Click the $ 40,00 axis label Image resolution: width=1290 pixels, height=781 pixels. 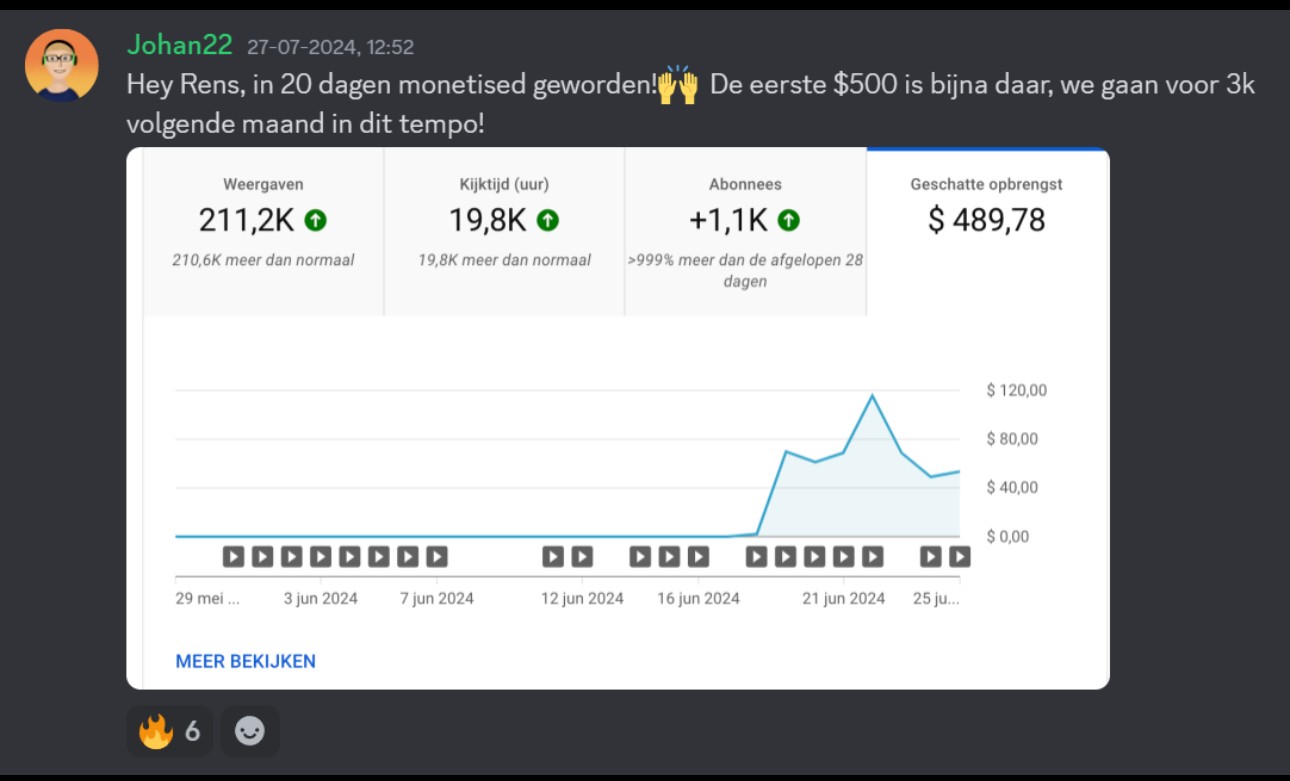(x=1012, y=488)
